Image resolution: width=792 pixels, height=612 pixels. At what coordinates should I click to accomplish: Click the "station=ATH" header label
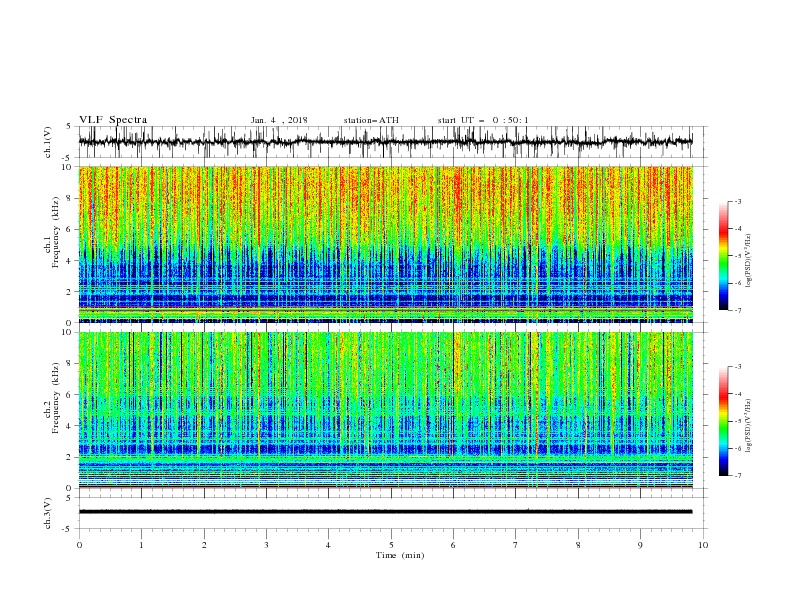(x=371, y=120)
